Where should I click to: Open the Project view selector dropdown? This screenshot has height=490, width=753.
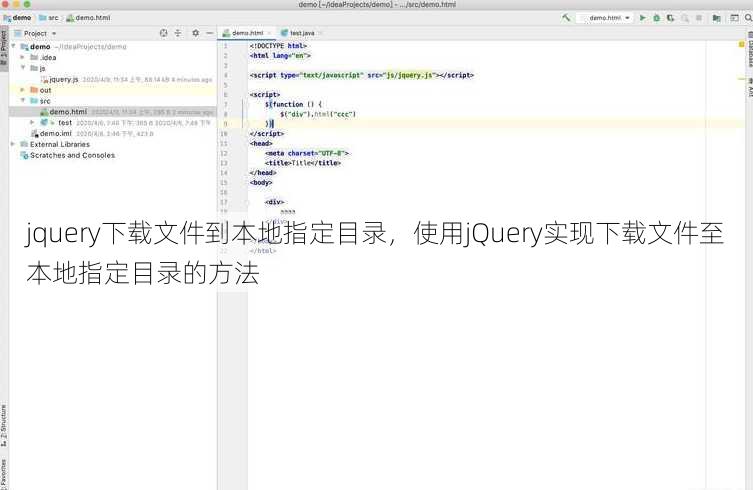pyautogui.click(x=35, y=33)
